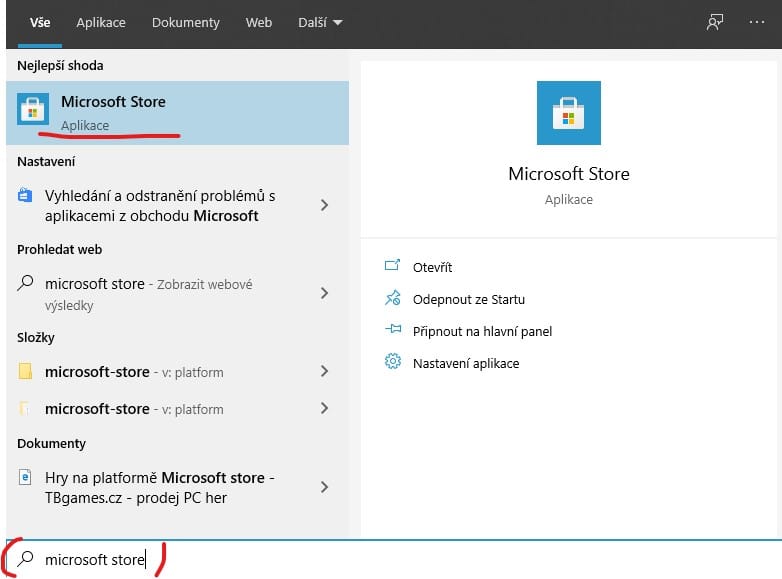Click Připnout na hlavní panel
The height and width of the screenshot is (579, 782).
482,331
